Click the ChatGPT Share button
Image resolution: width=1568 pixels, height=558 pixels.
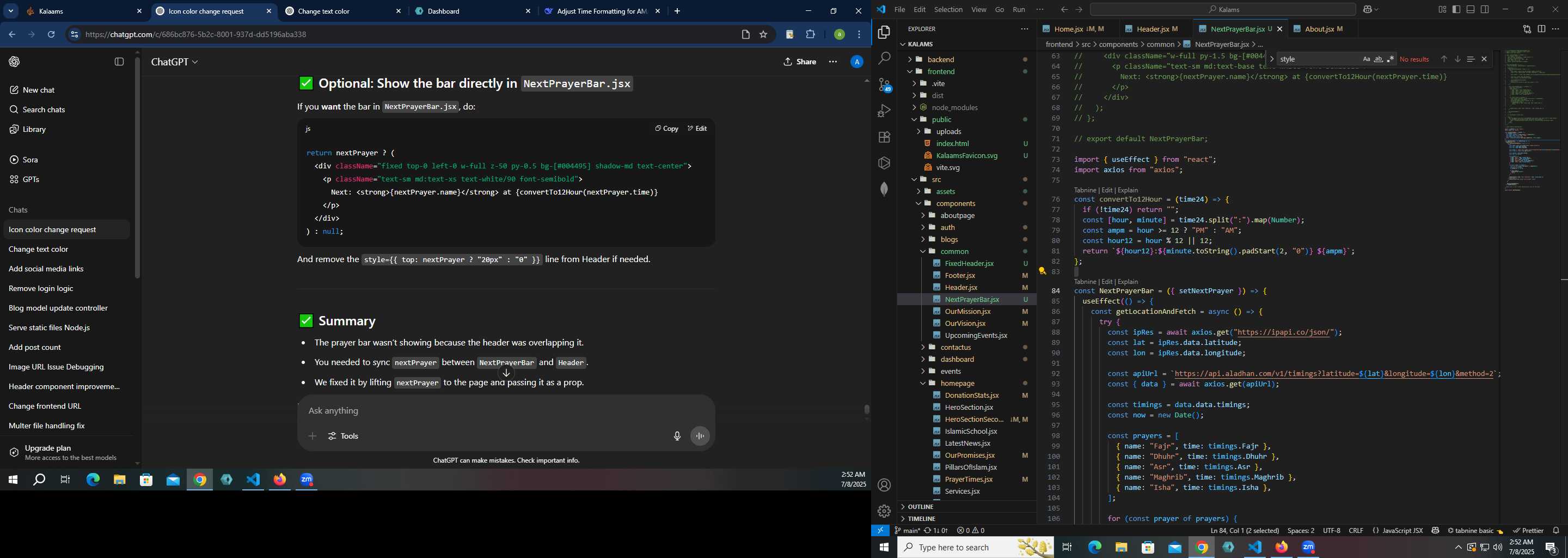[x=800, y=62]
